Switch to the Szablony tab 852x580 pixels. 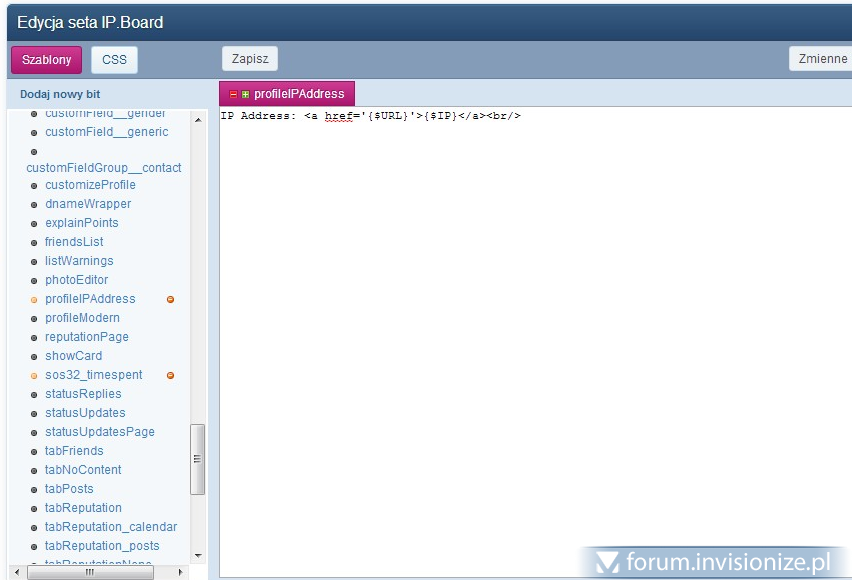(46, 59)
